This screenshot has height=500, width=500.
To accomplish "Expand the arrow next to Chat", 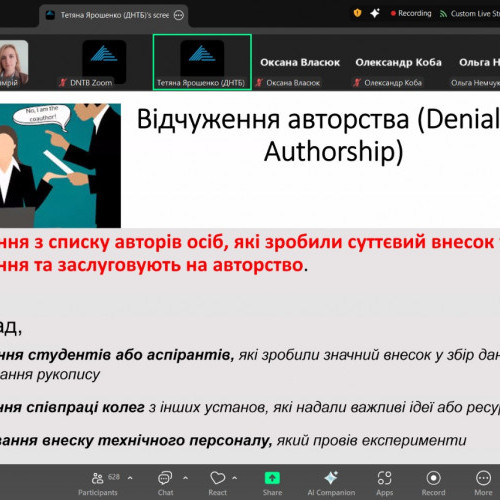I will (185, 478).
